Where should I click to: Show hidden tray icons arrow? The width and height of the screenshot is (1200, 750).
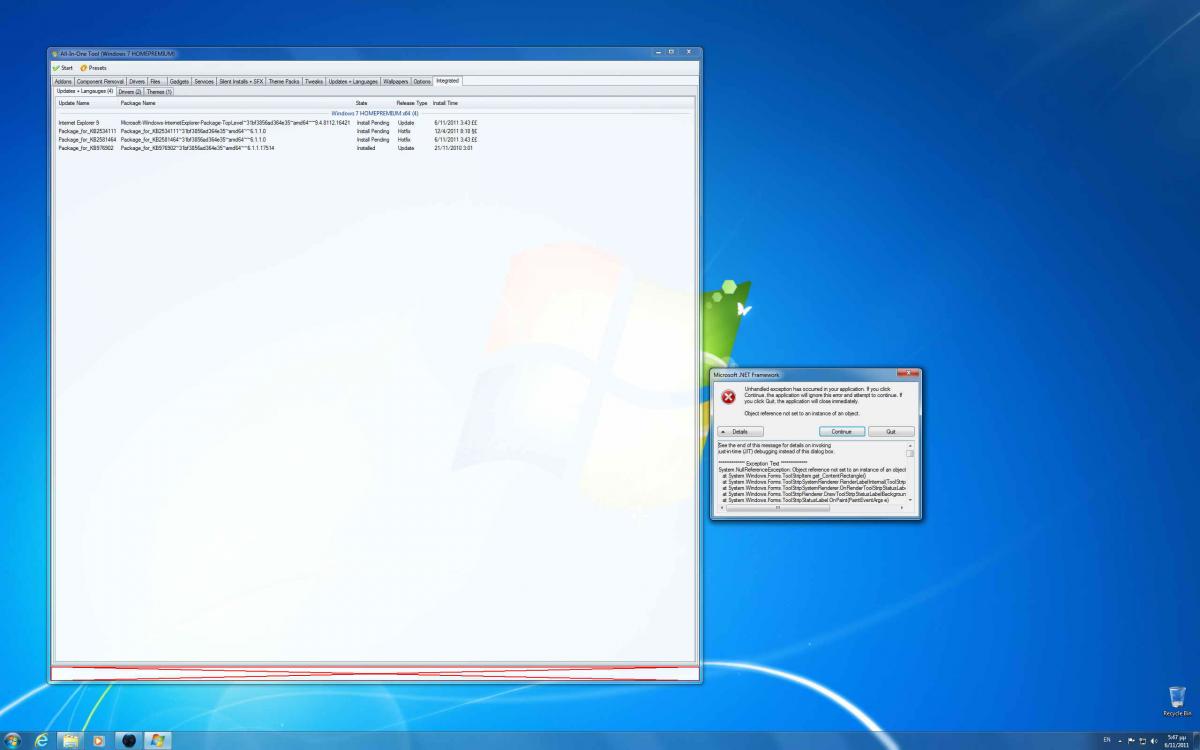1120,740
